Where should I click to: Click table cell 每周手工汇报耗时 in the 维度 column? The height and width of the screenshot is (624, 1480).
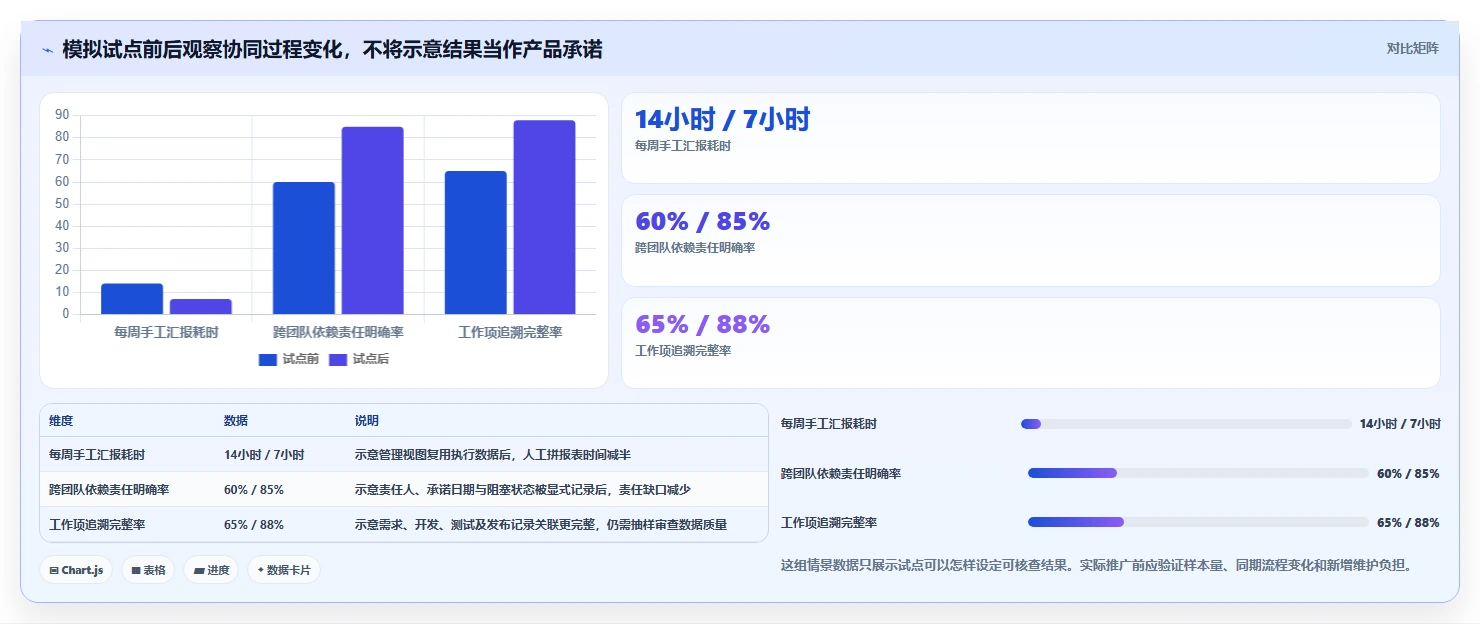pyautogui.click(x=97, y=455)
